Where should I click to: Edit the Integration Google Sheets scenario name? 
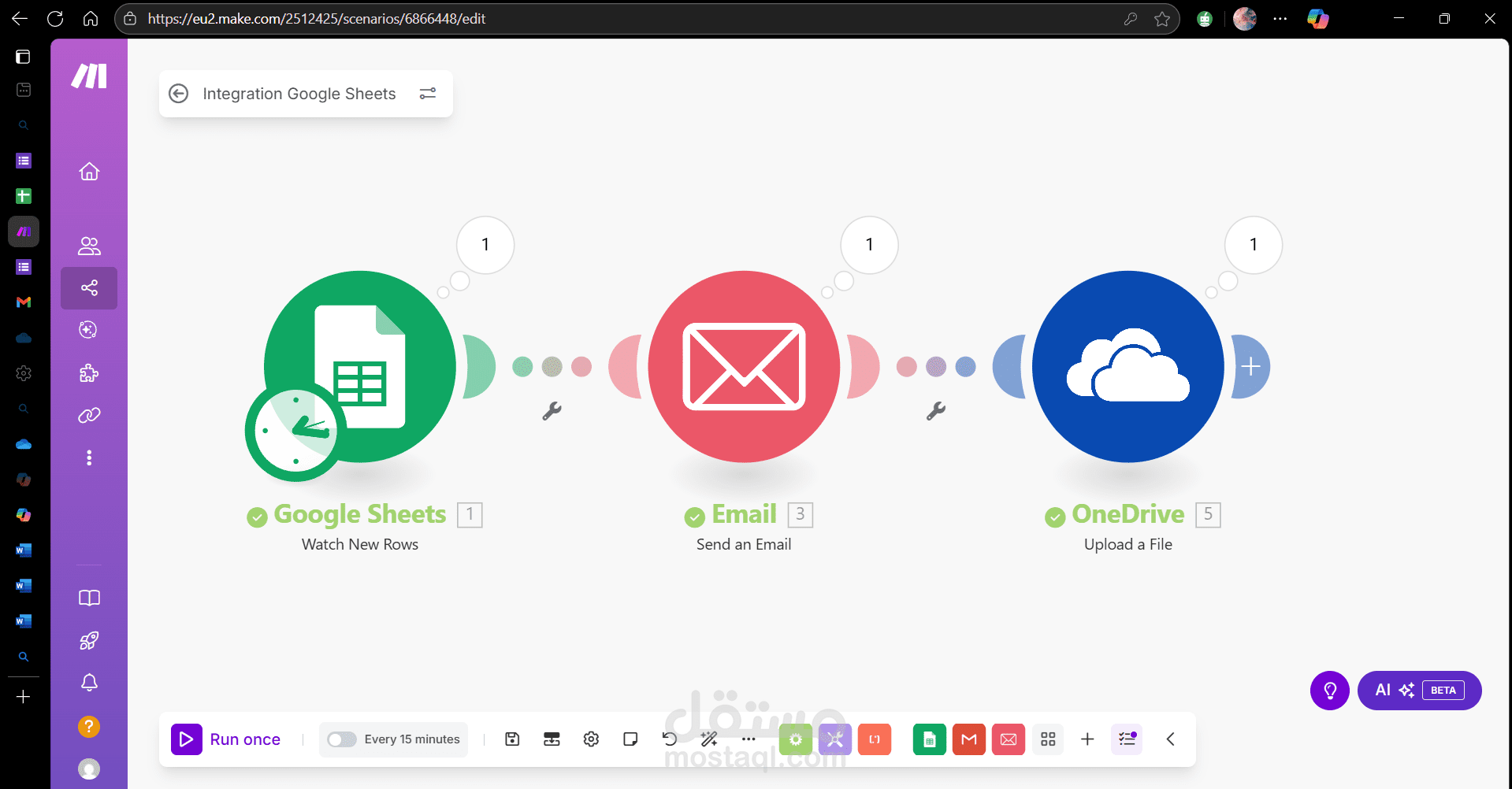pyautogui.click(x=299, y=94)
